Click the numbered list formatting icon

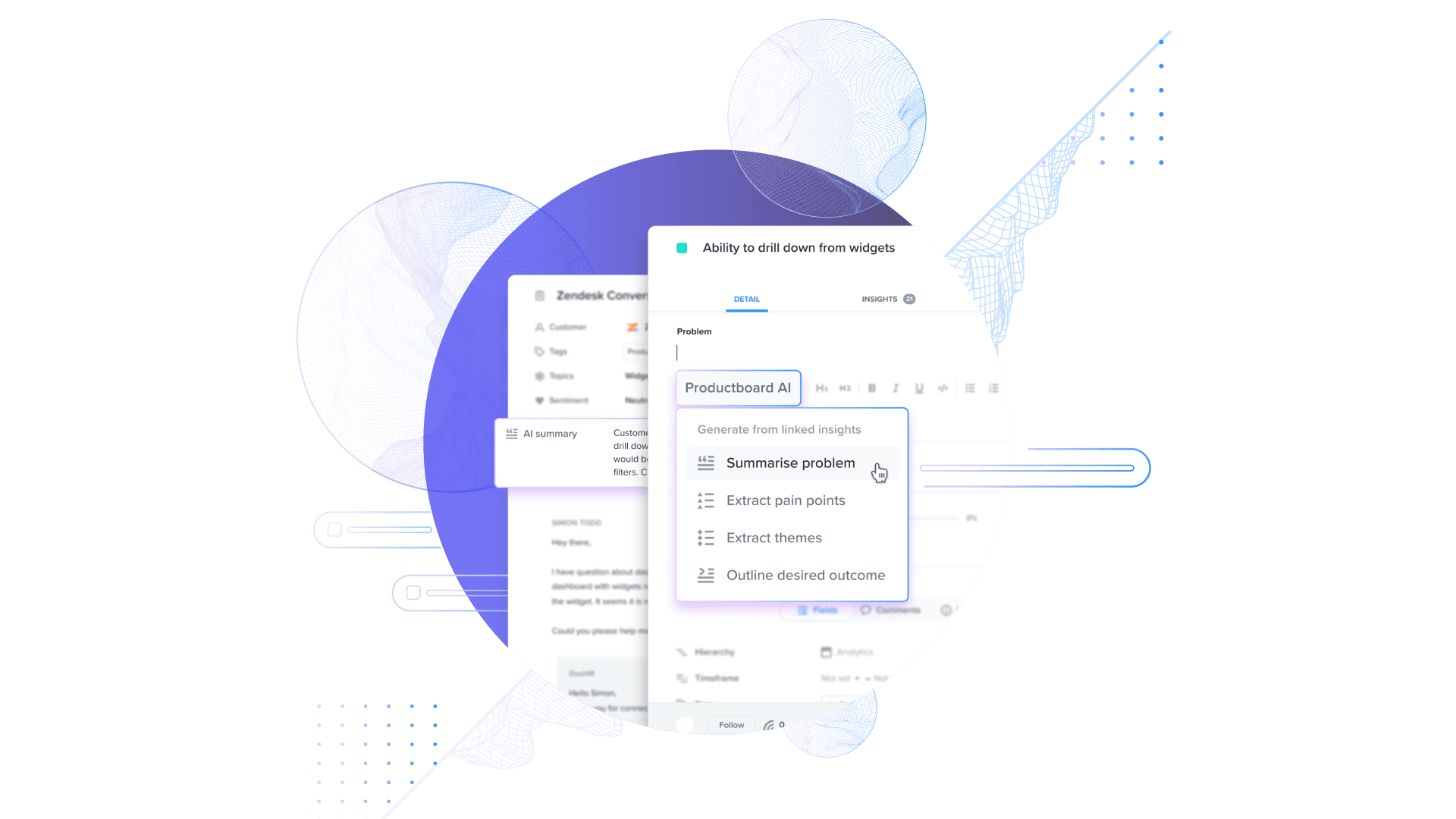(x=993, y=387)
